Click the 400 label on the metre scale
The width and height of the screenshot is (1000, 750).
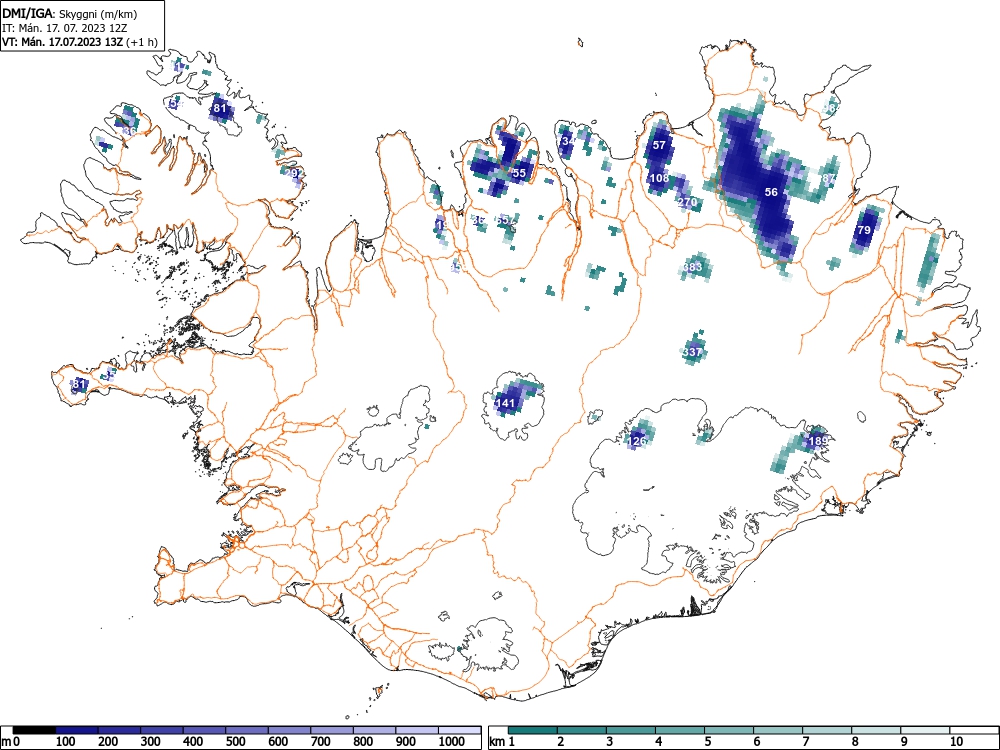click(193, 742)
